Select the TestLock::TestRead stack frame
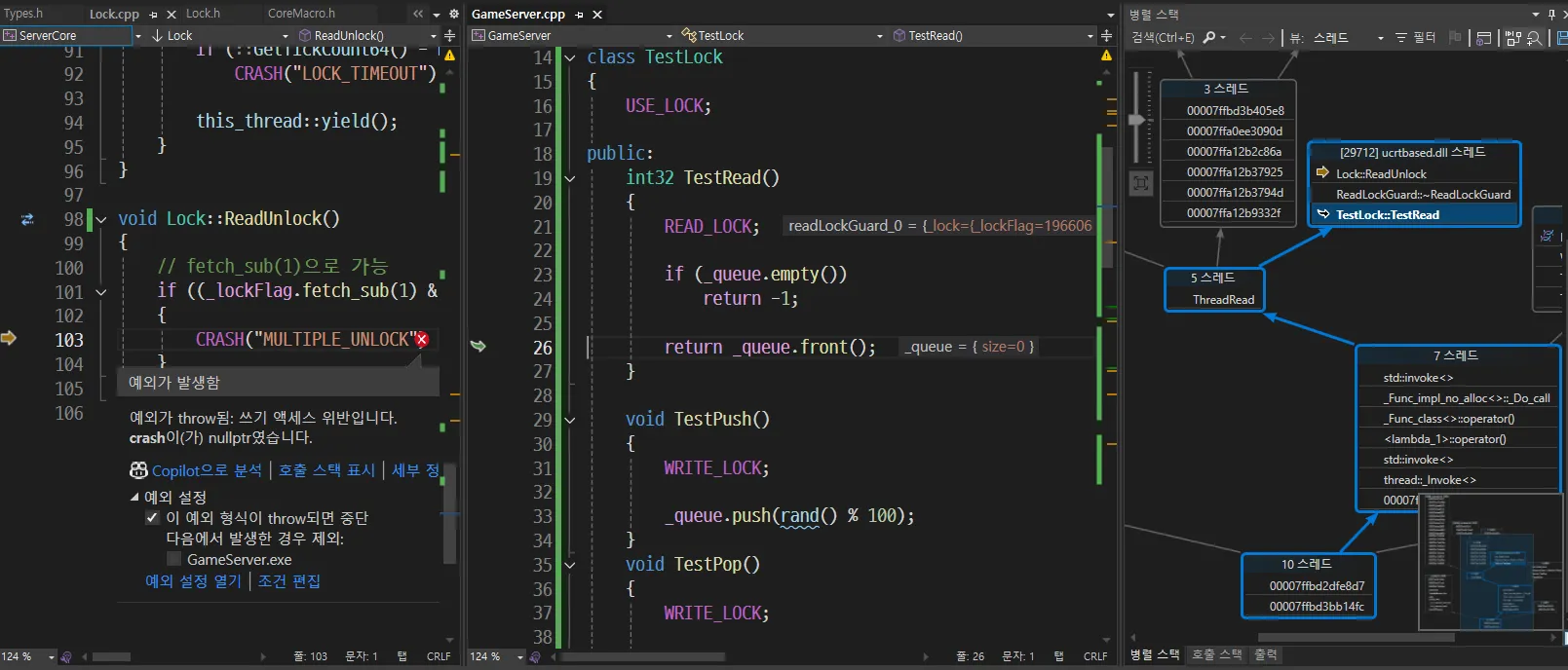 click(1387, 214)
